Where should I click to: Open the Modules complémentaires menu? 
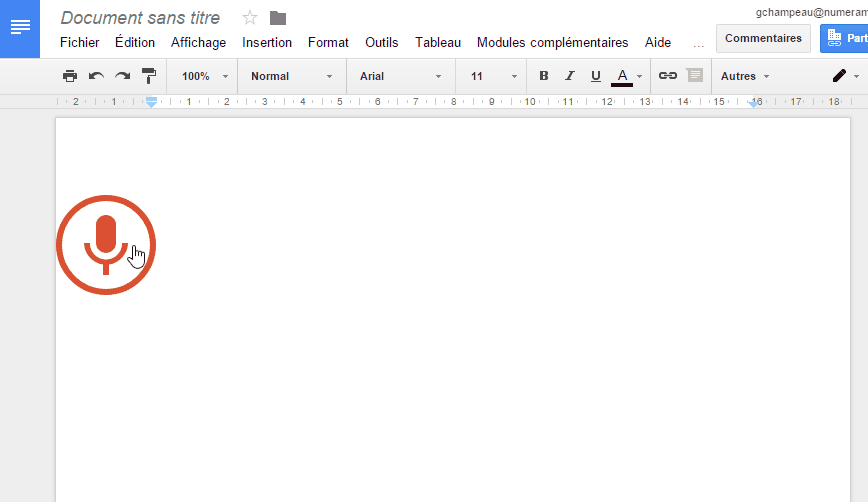[552, 43]
